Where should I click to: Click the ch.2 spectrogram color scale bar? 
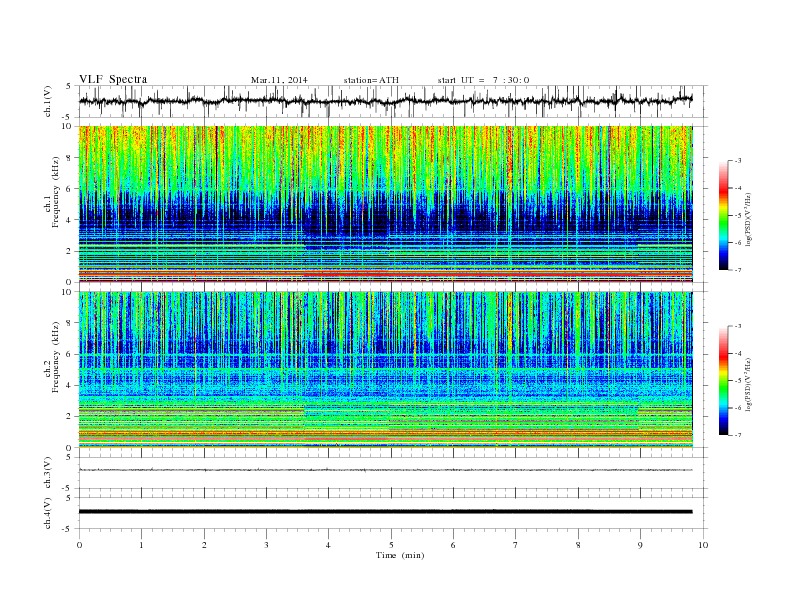coord(724,381)
